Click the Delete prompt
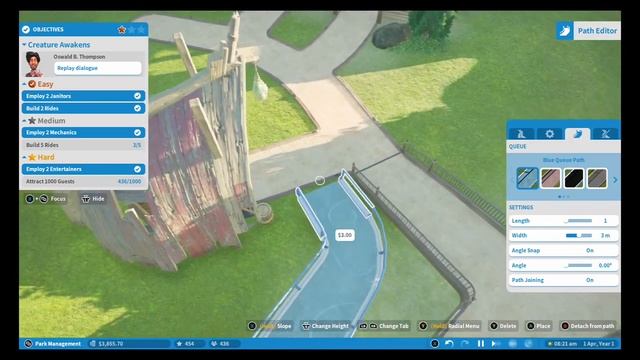The image size is (640, 360). [x=503, y=326]
